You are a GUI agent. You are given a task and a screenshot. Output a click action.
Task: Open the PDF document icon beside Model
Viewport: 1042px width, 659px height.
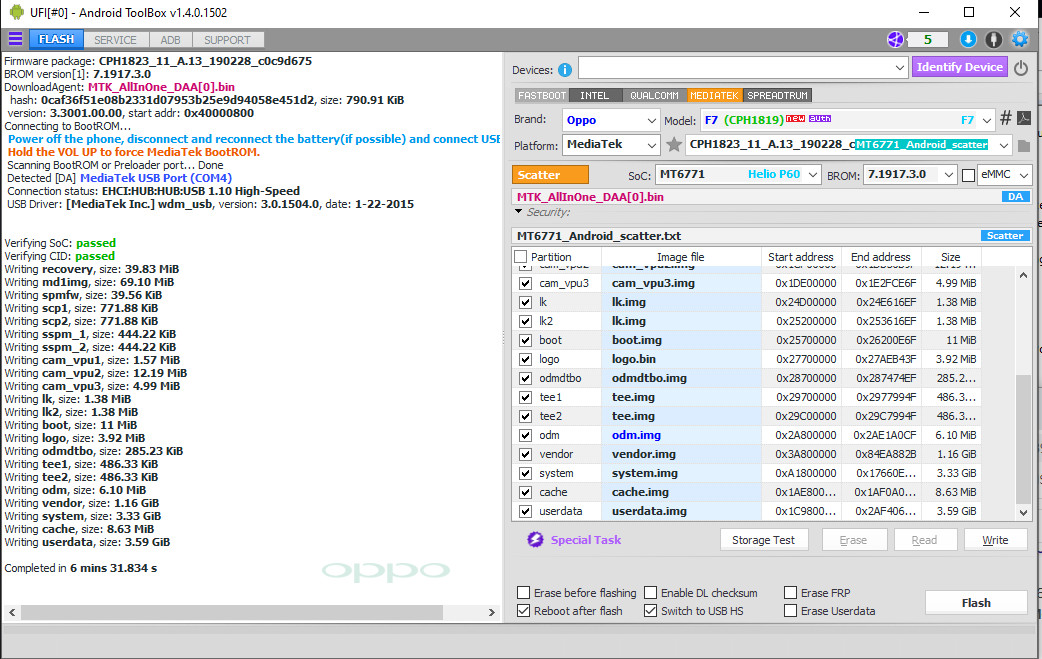[1024, 119]
